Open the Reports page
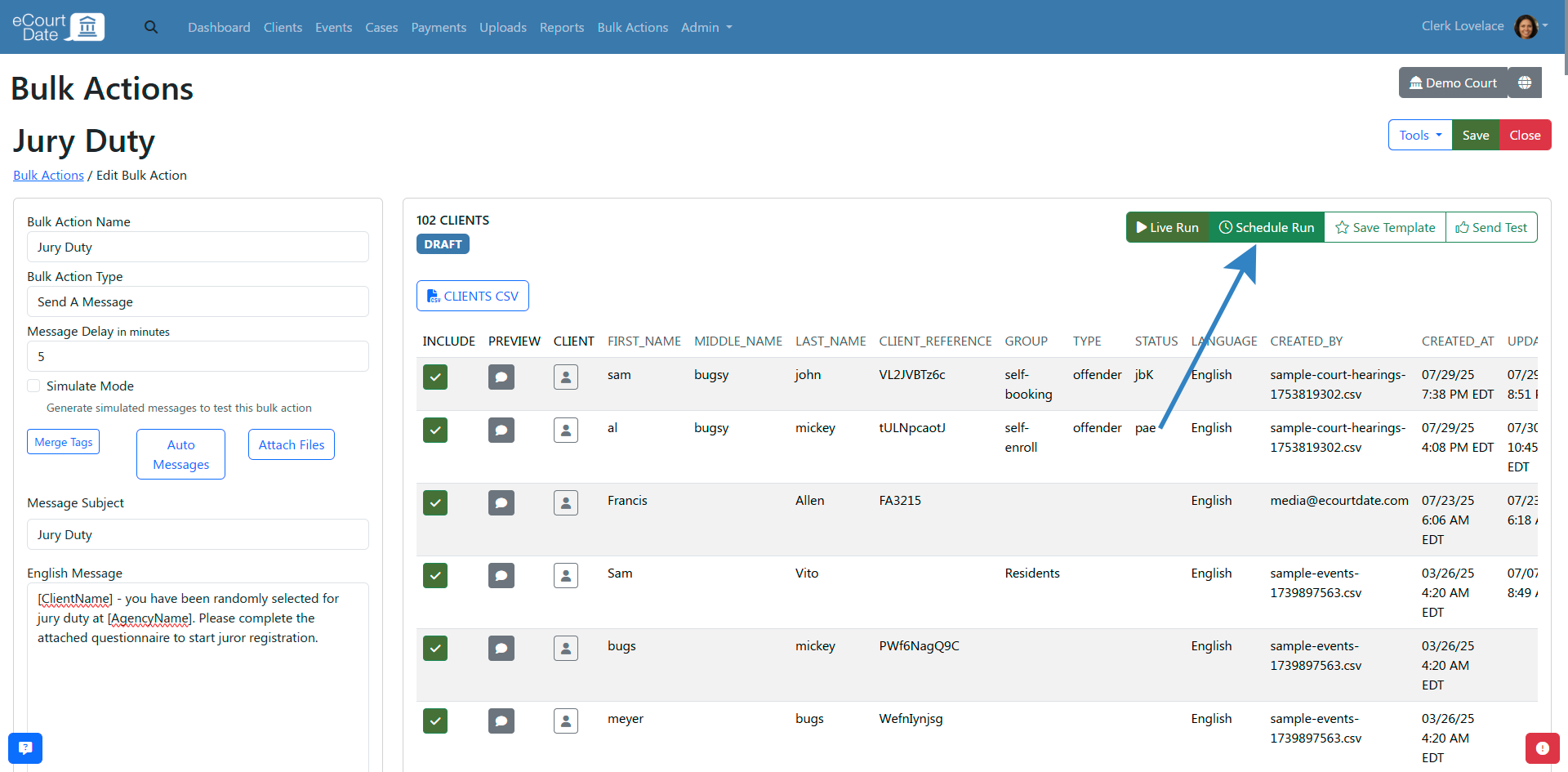The image size is (1568, 772). pyautogui.click(x=562, y=27)
